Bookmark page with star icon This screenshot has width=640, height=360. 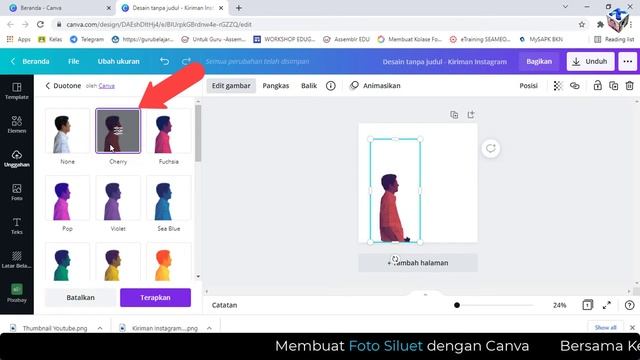582,24
